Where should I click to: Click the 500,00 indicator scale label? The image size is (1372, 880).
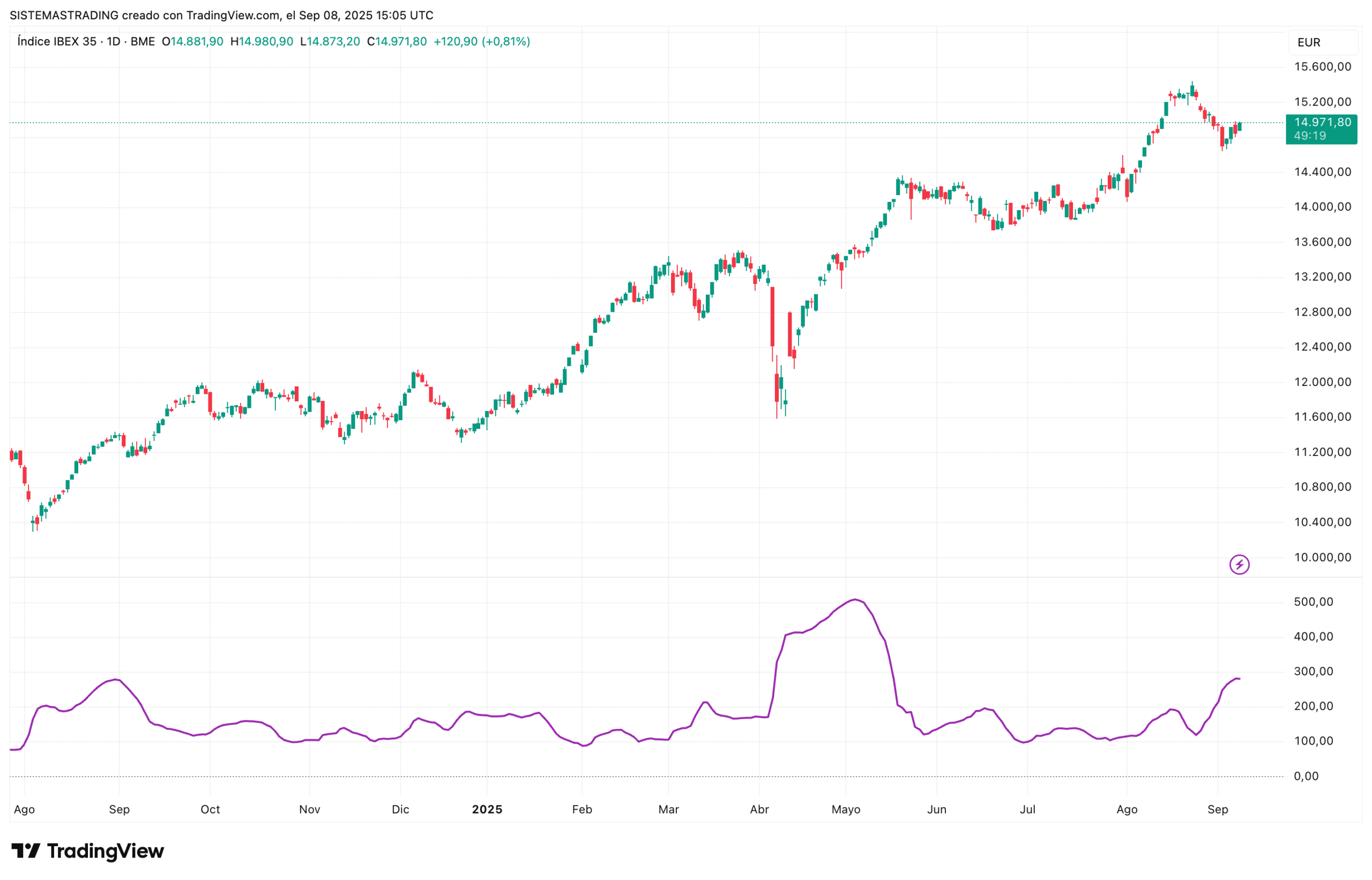(x=1313, y=602)
